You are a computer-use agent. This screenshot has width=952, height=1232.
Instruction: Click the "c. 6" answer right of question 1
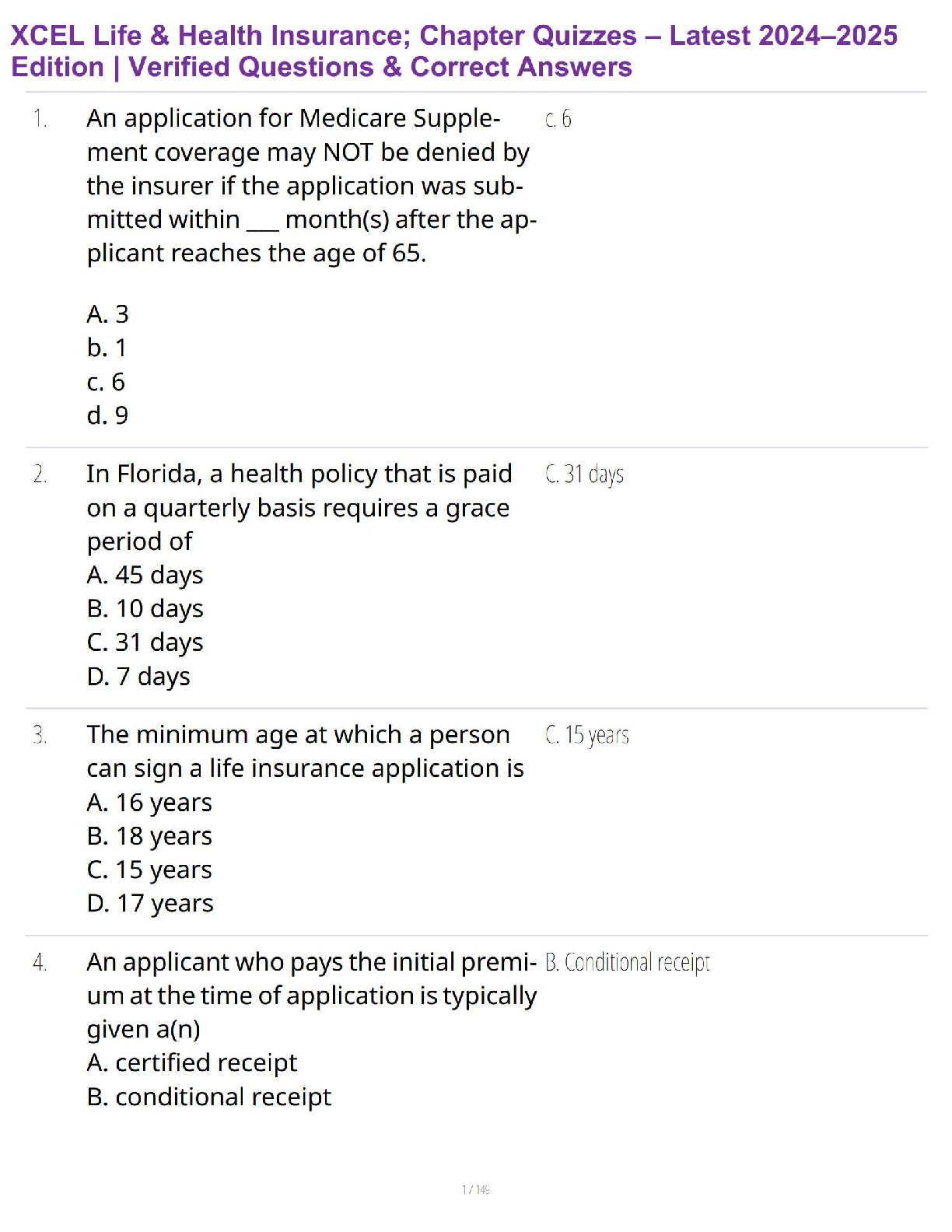558,119
